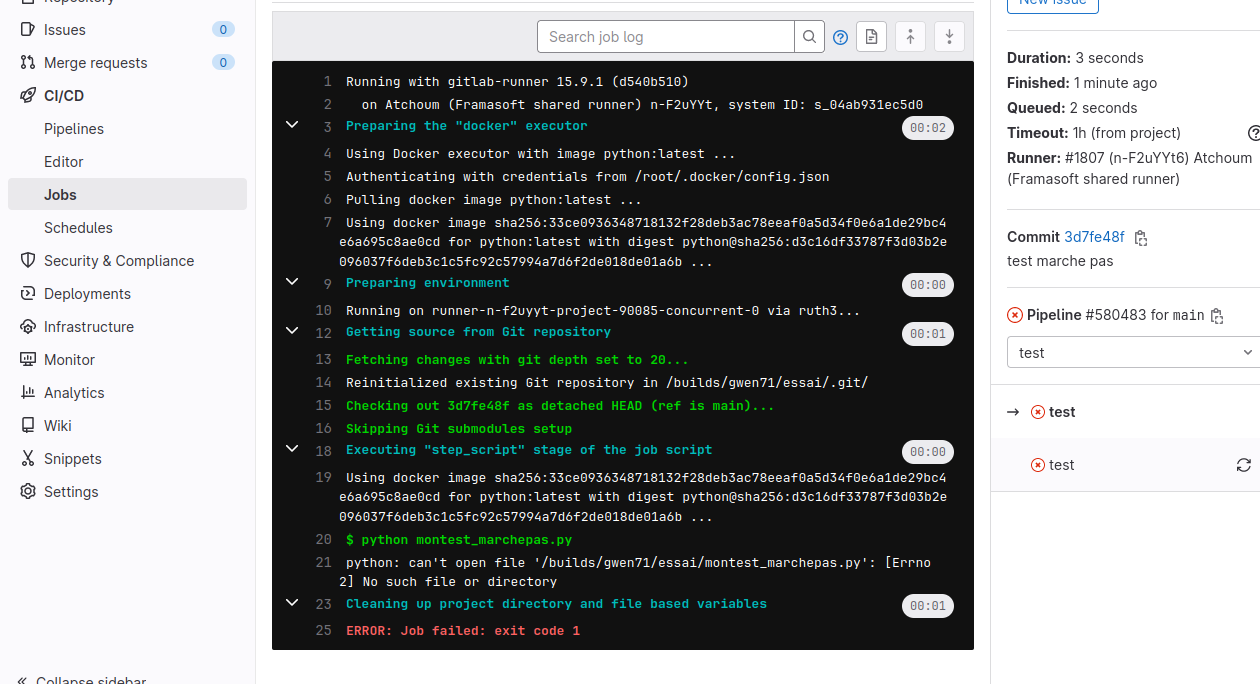
Task: Copy the commit SHA 3d7fe48f
Action: (1141, 238)
